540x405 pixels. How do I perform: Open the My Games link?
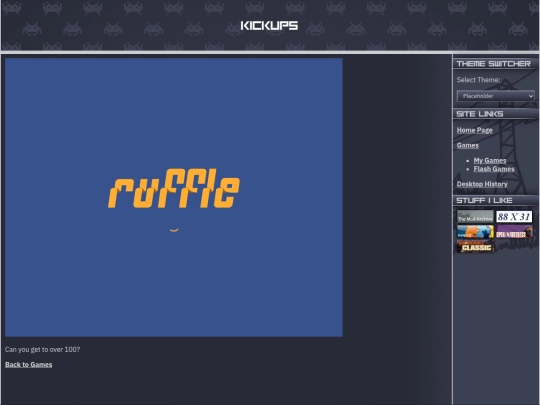point(490,160)
